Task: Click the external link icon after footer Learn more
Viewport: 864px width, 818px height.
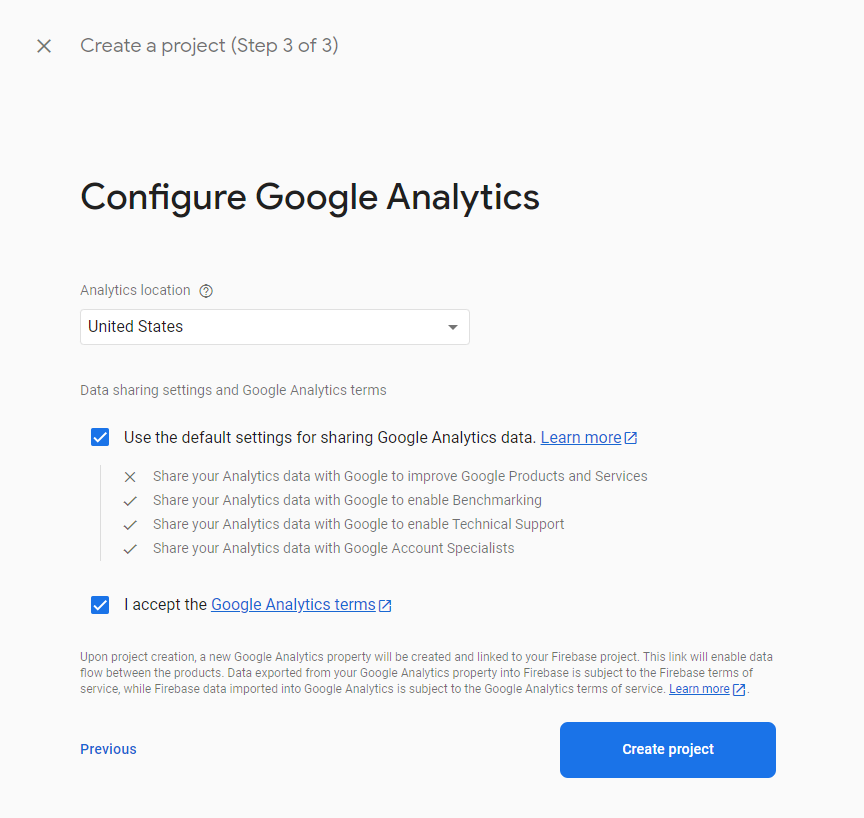Action: point(739,690)
